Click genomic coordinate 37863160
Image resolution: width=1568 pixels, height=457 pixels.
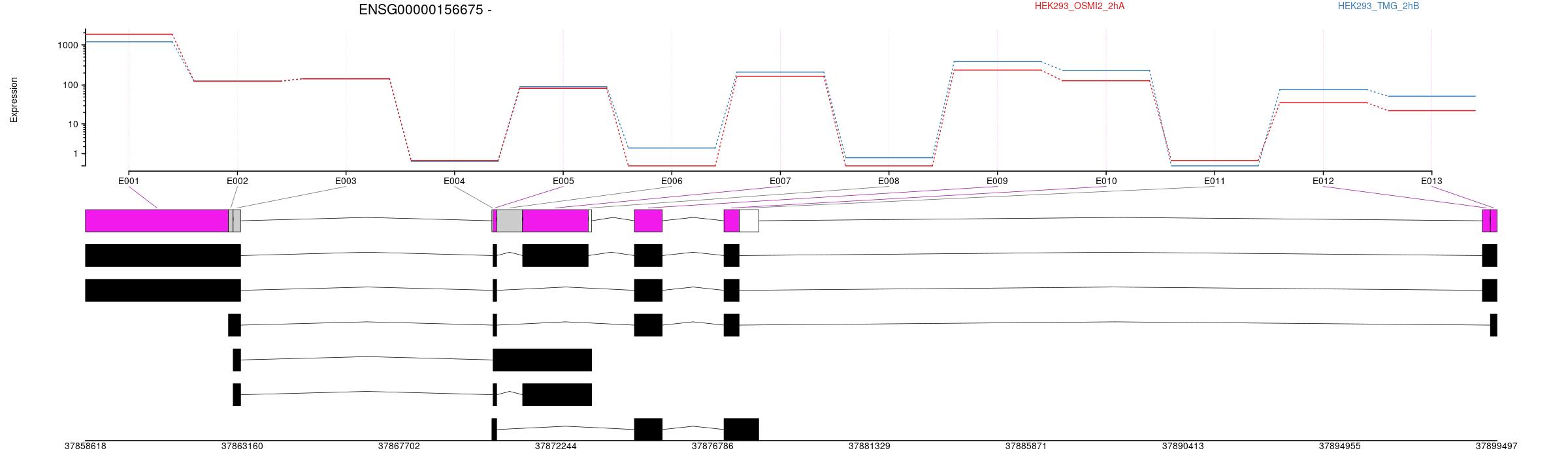coord(242,447)
